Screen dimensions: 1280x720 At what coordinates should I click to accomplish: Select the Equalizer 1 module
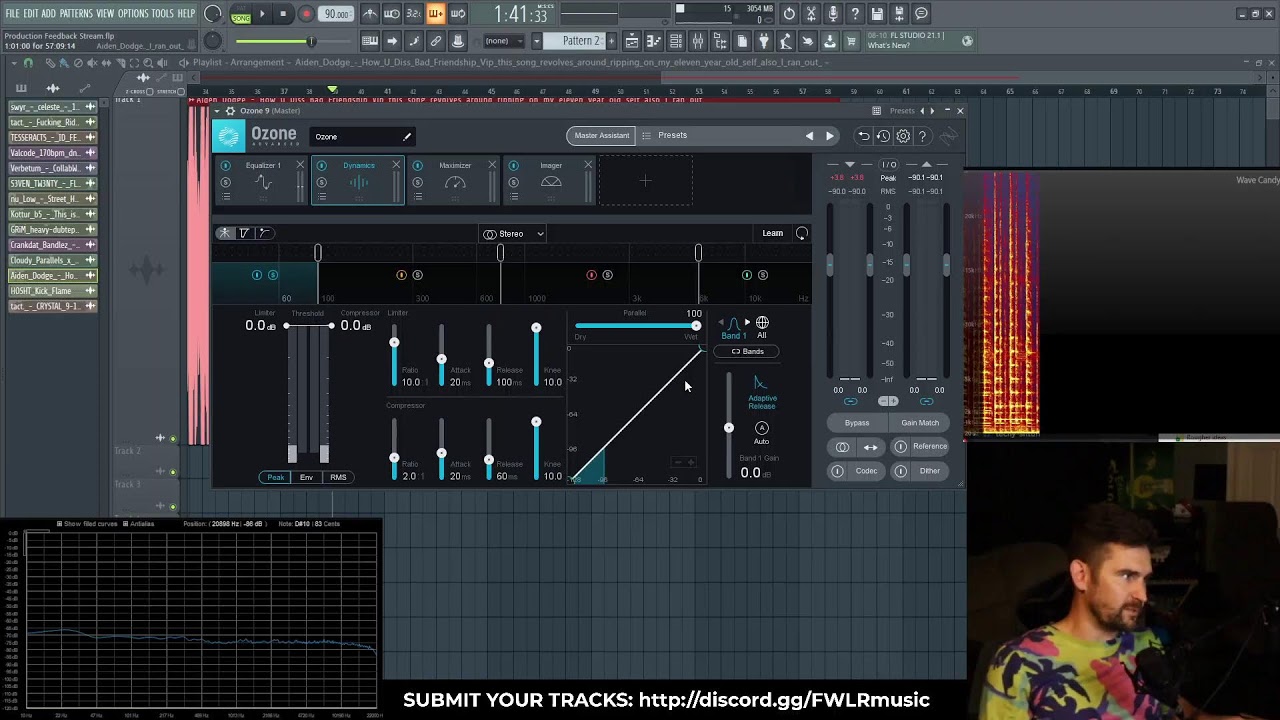[263, 181]
